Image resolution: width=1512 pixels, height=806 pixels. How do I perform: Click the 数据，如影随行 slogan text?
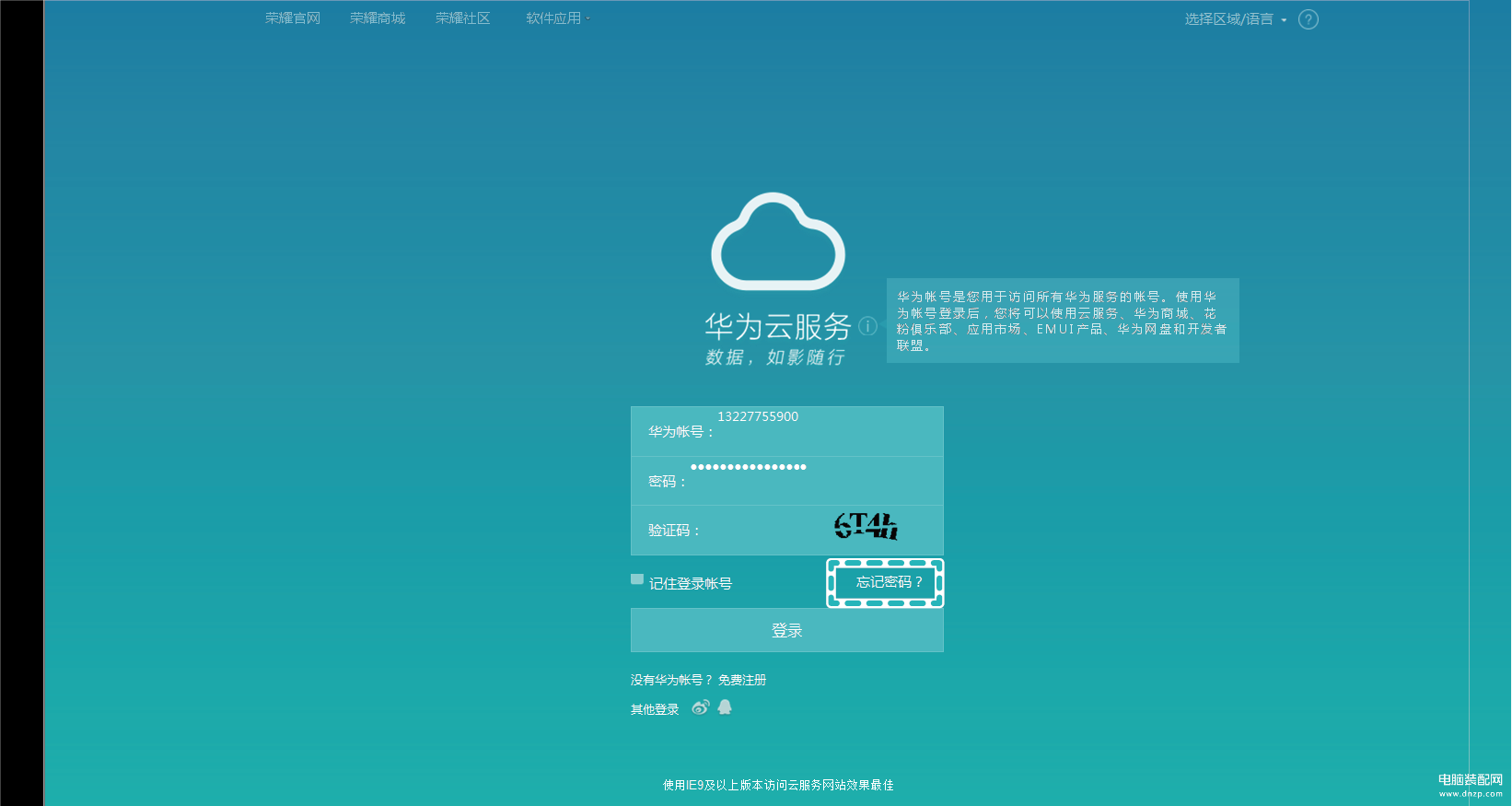tap(775, 357)
